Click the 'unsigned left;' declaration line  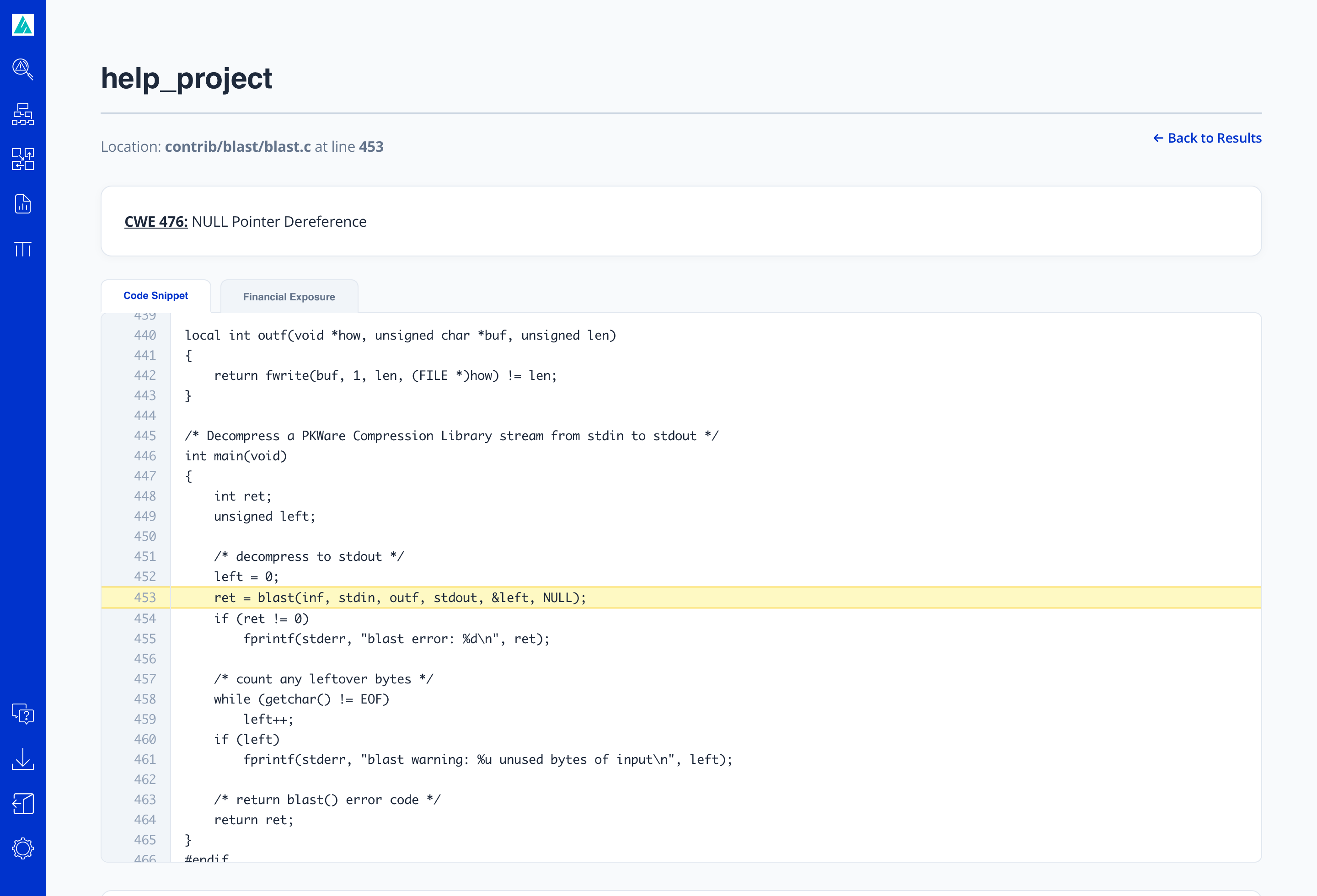point(265,516)
